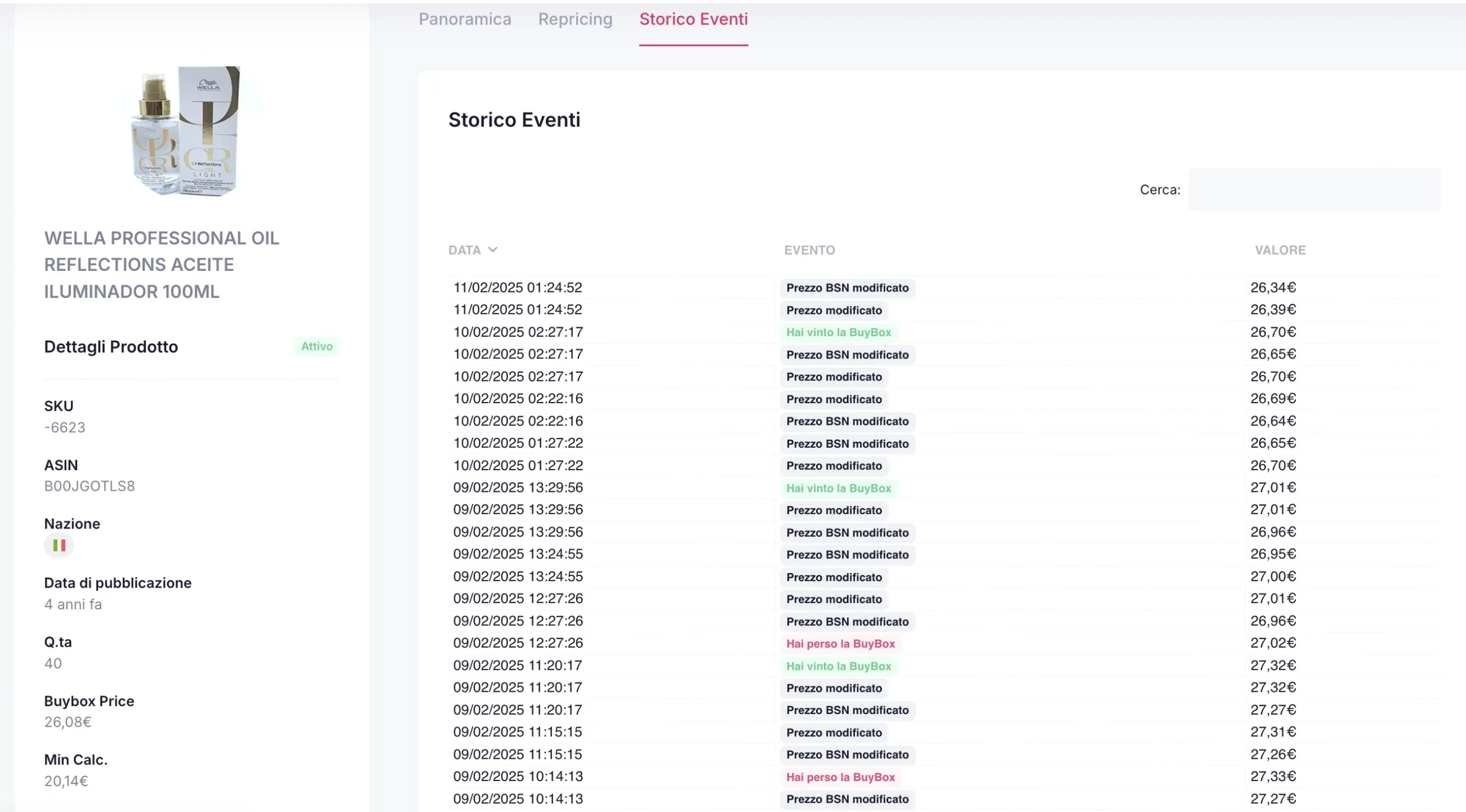Click 'Prezzo BSN modificato' at 09/02/2025 12:27:26
Viewport: 1466px width, 812px height.
847,622
